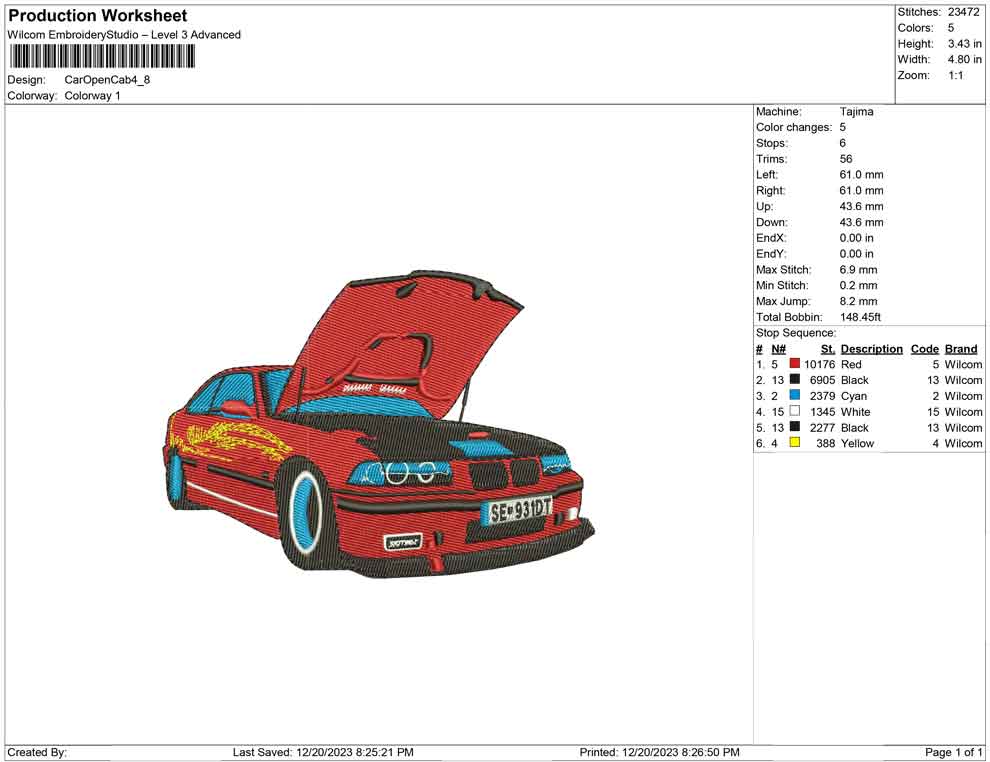This screenshot has width=990, height=762.
Task: Click the design name CarOpenCab4_8
Action: (x=107, y=80)
